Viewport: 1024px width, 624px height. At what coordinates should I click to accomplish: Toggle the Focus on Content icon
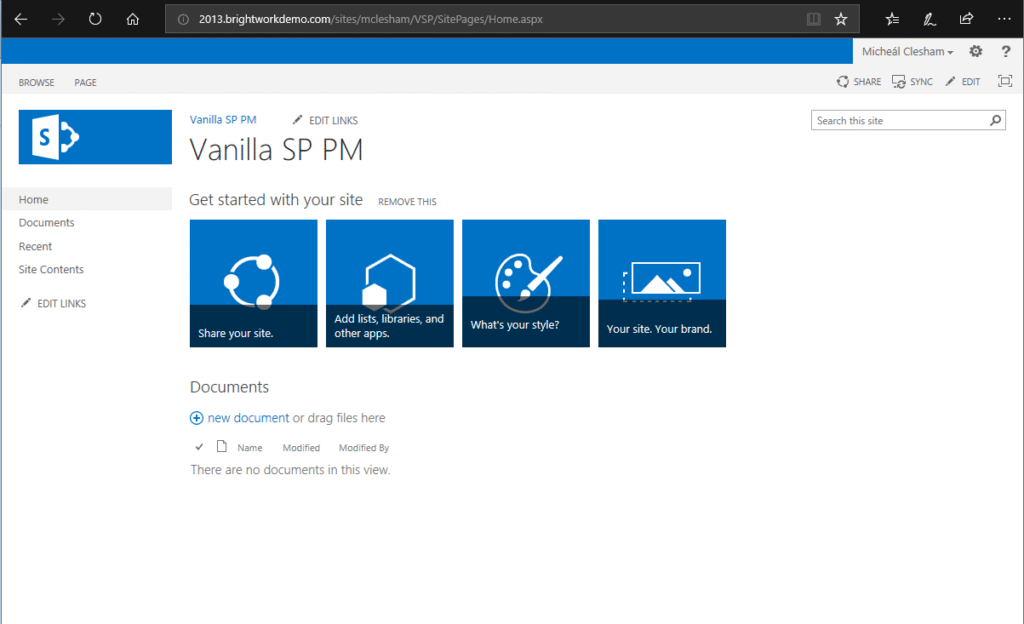point(1005,82)
